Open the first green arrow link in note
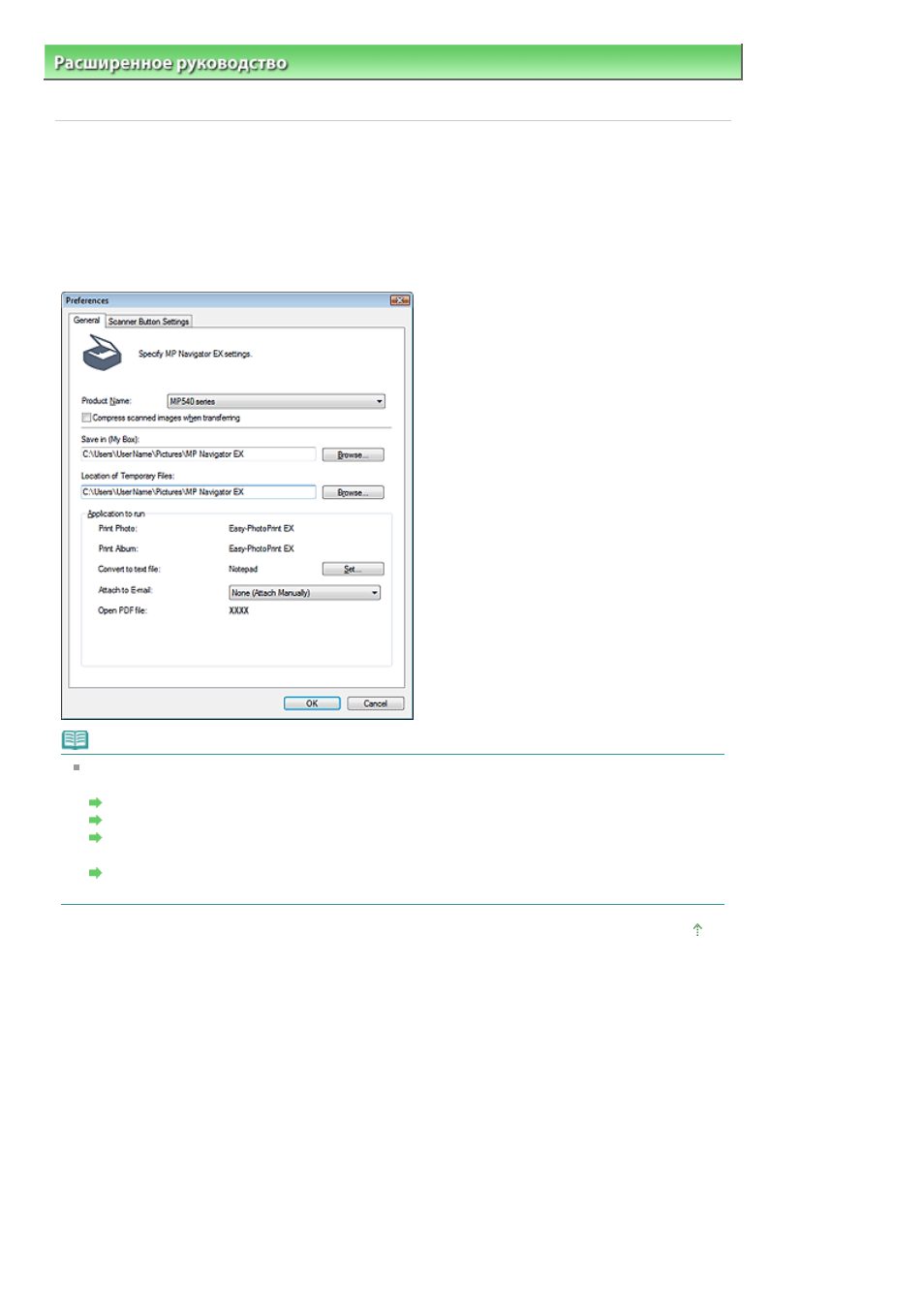 [95, 802]
